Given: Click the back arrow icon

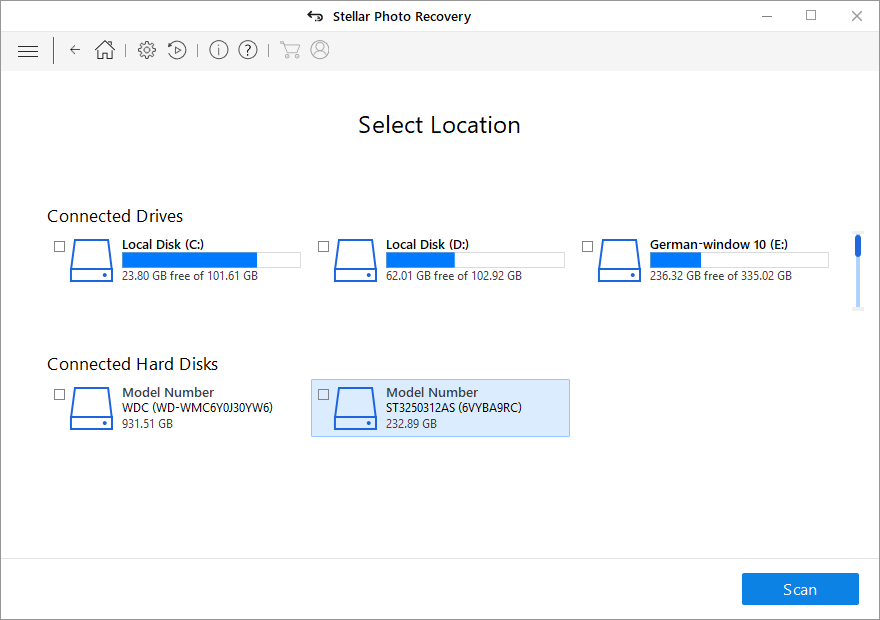Looking at the screenshot, I should 75,50.
